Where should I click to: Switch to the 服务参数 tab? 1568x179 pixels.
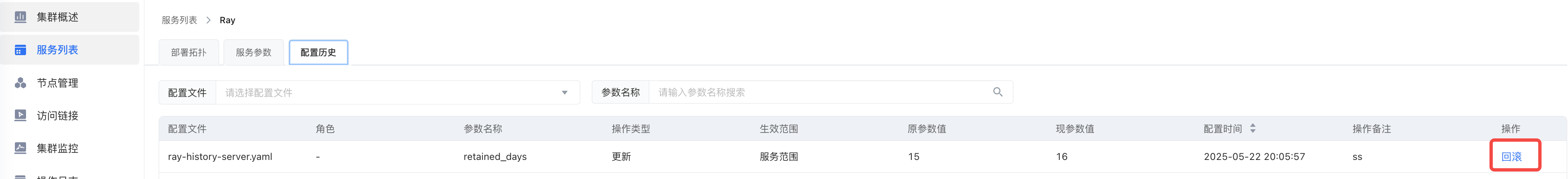[x=254, y=53]
